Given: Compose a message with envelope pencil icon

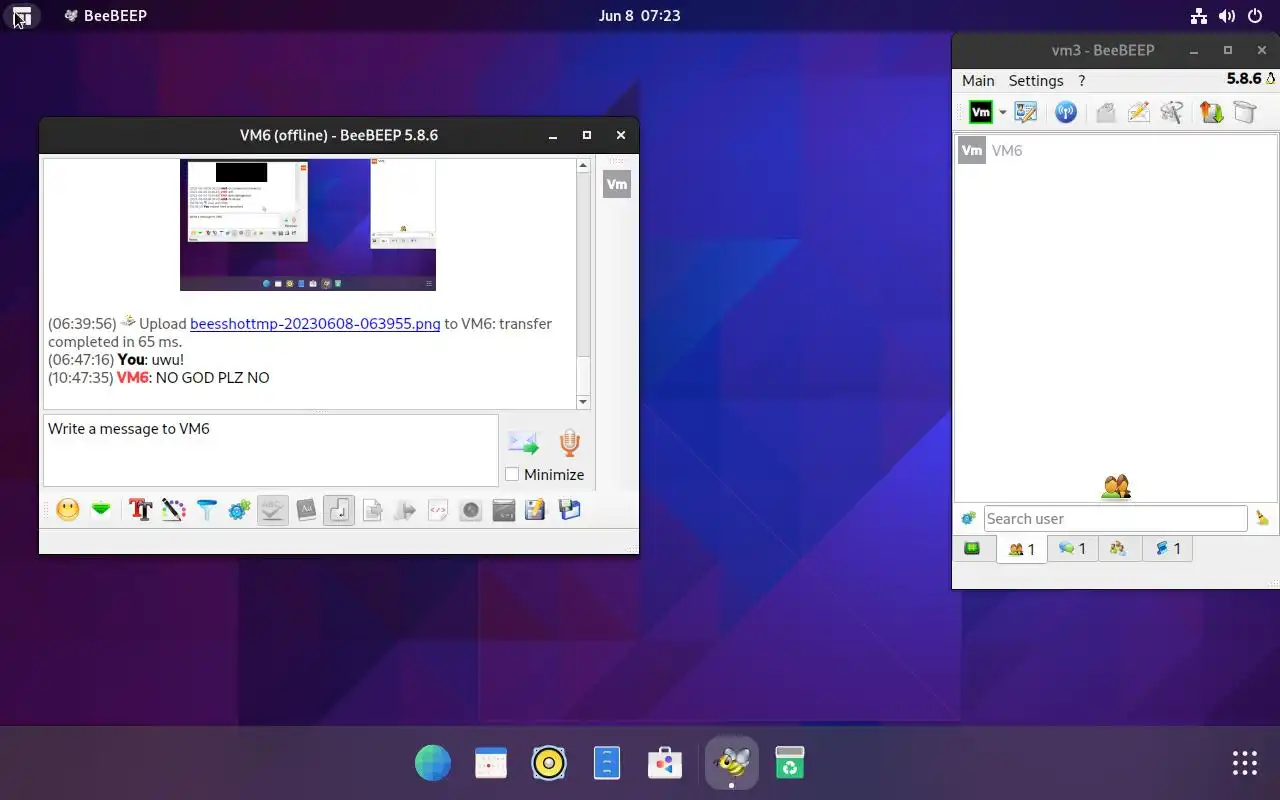Looking at the screenshot, I should [1139, 112].
